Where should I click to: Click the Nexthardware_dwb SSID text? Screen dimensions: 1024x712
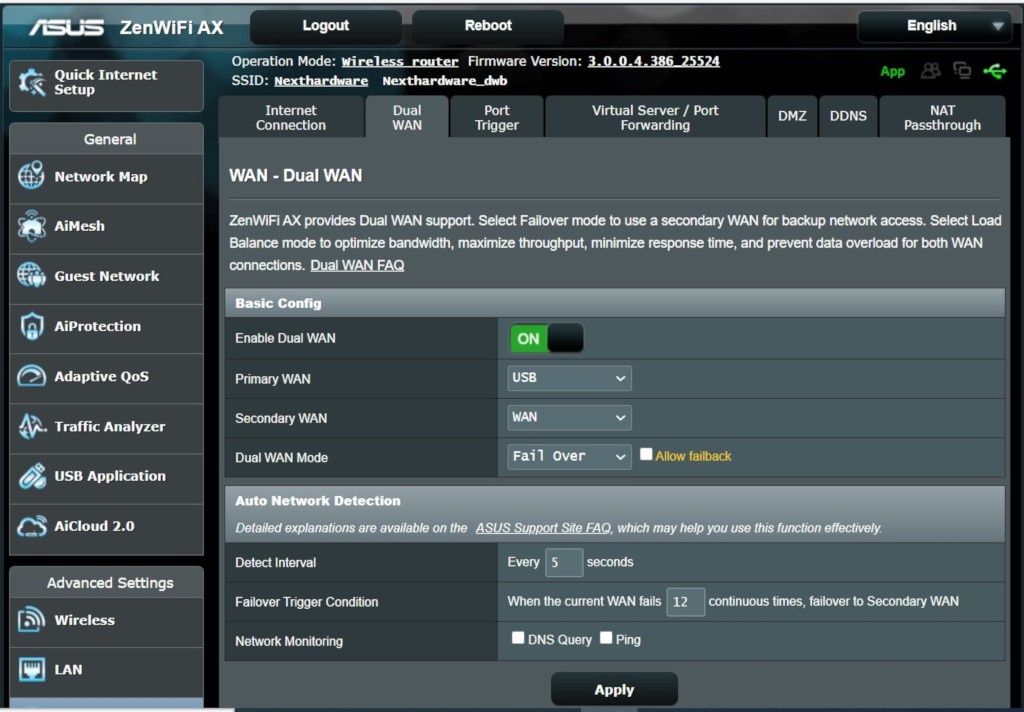445,81
